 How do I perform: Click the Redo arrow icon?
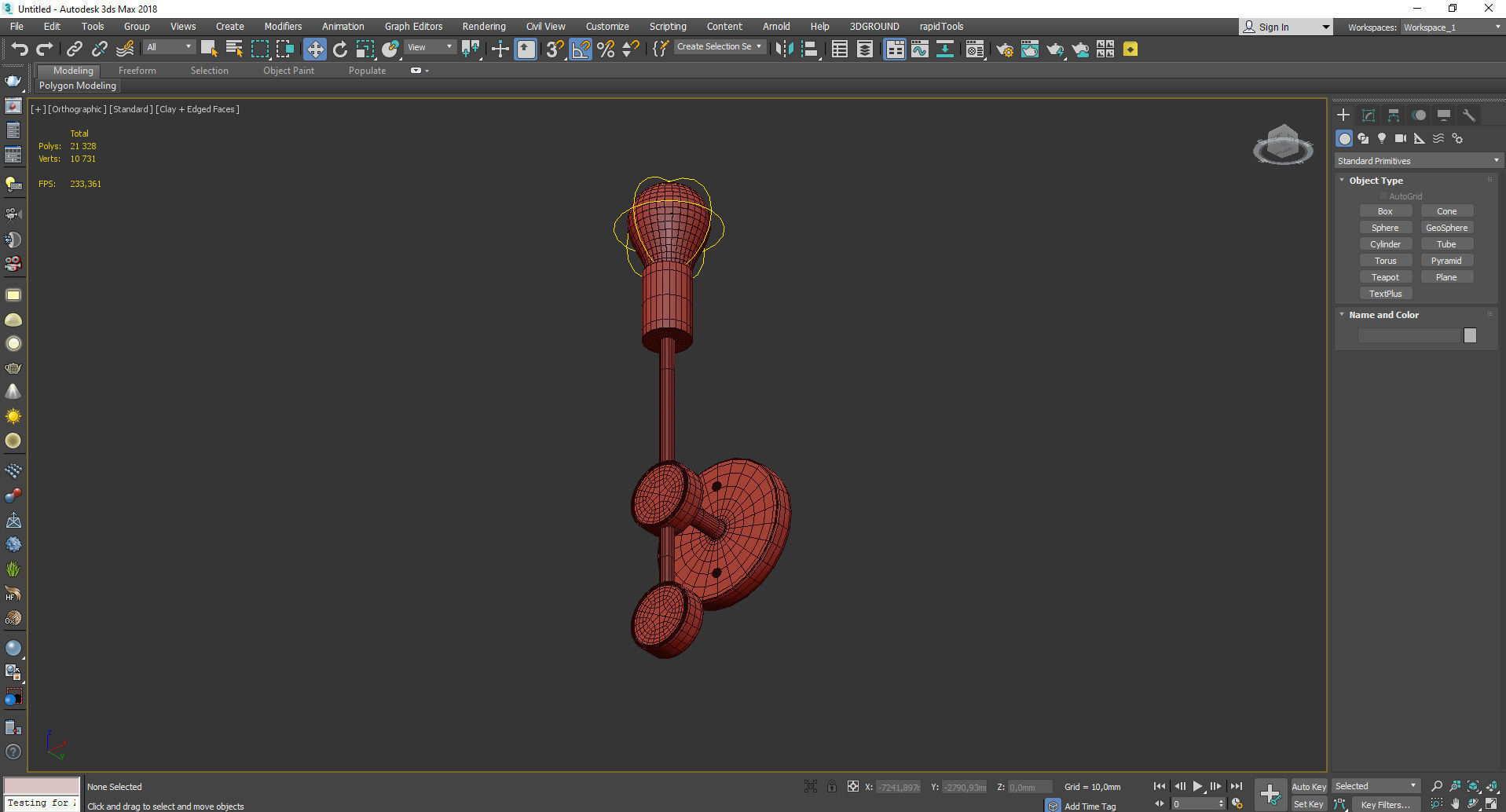click(x=45, y=49)
